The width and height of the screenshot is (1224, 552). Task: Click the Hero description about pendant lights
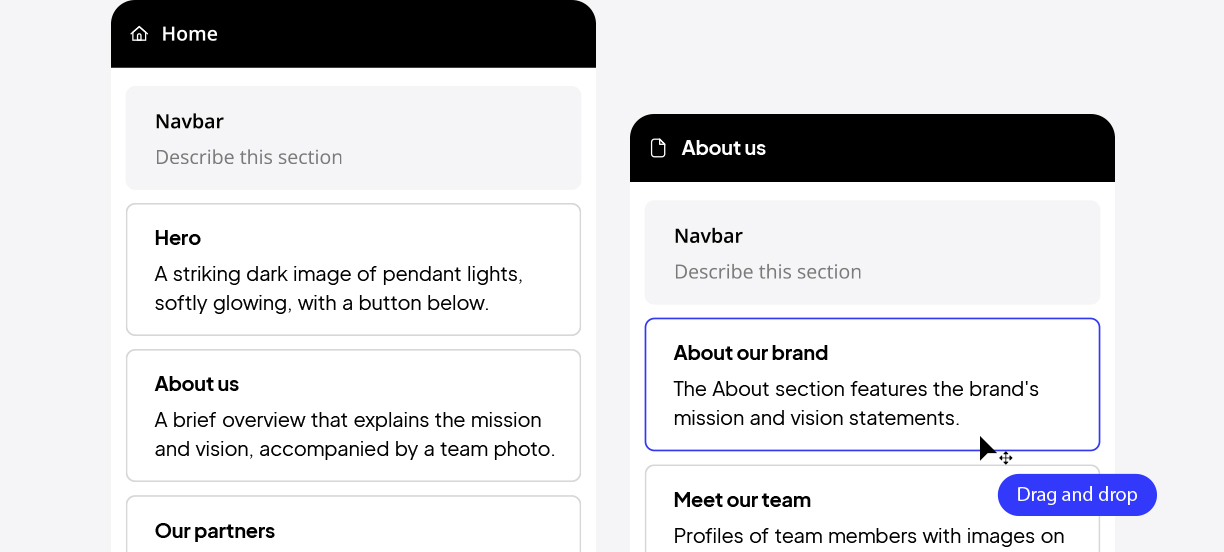pos(339,288)
